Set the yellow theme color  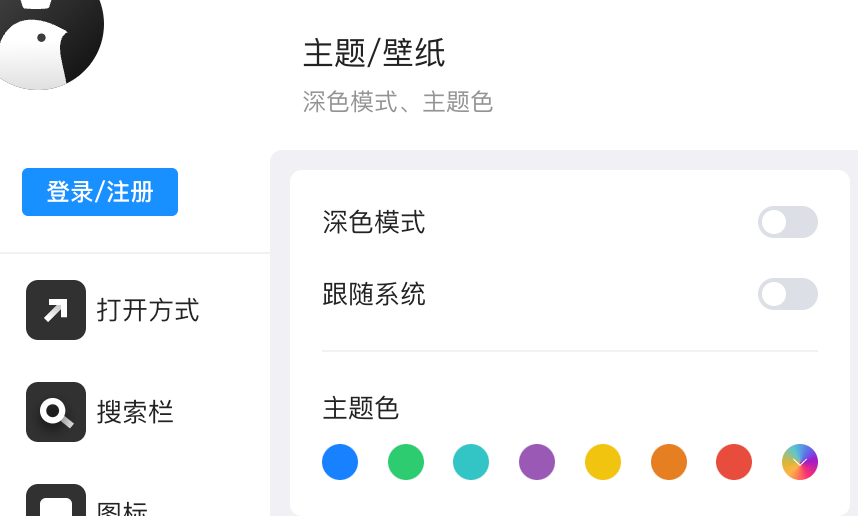point(602,462)
